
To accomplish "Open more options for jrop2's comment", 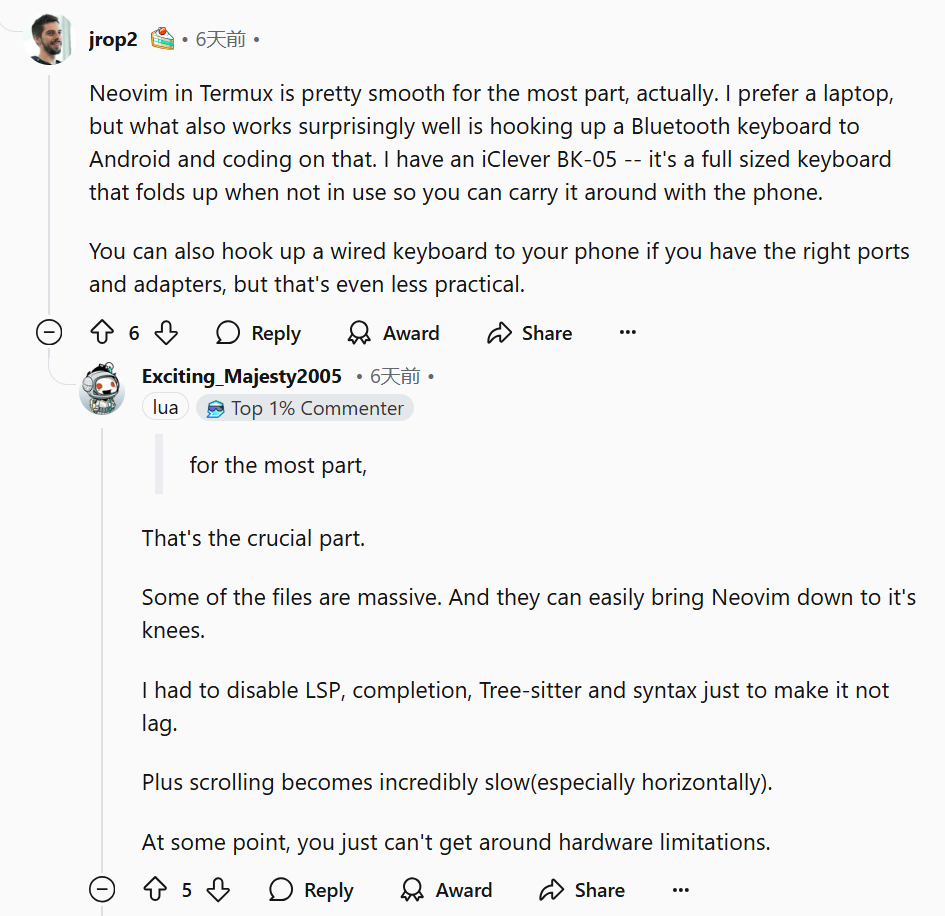I will point(628,333).
